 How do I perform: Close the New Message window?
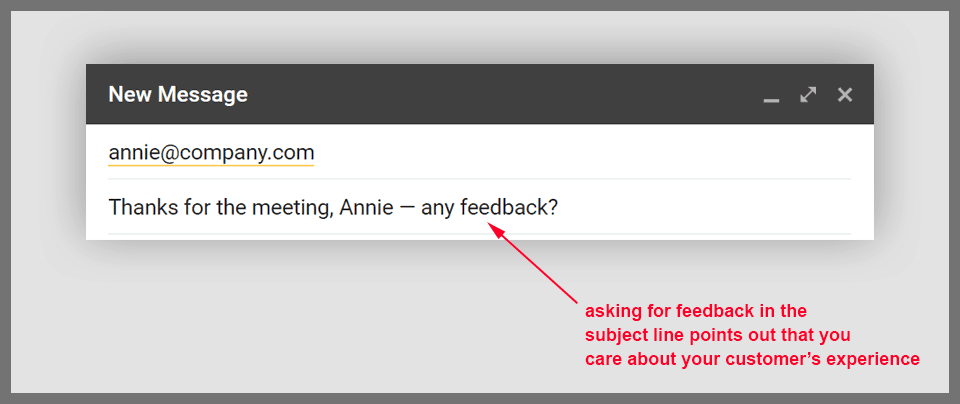point(845,95)
